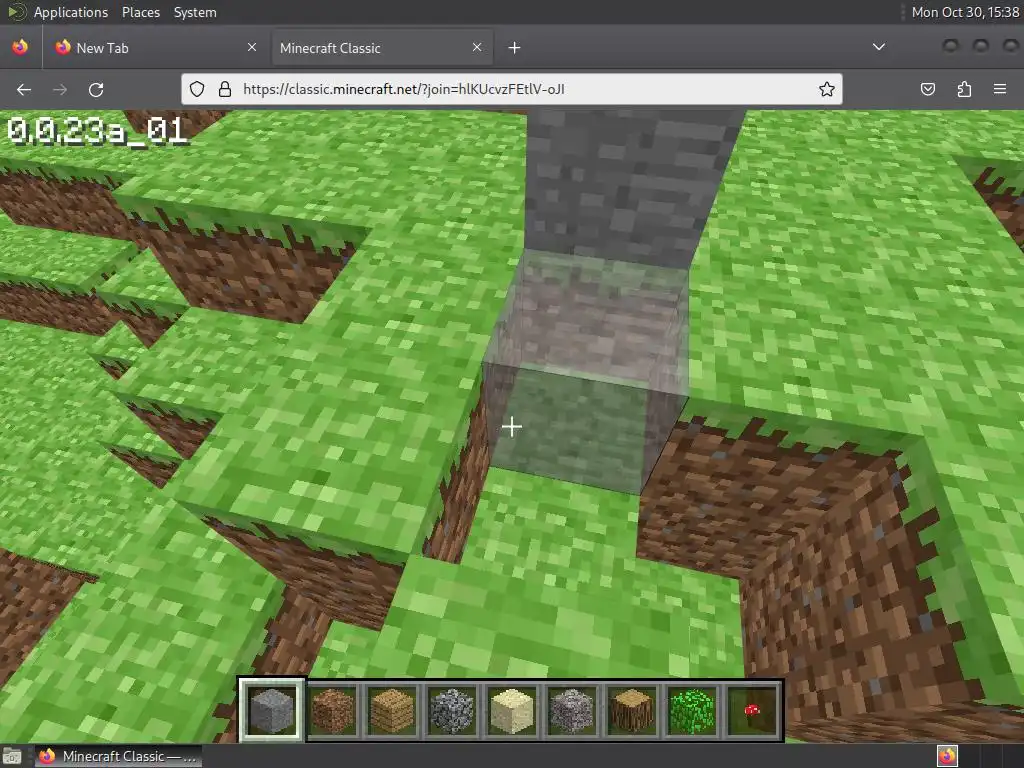Open the browser extensions icon
The width and height of the screenshot is (1024, 768).
tap(964, 89)
